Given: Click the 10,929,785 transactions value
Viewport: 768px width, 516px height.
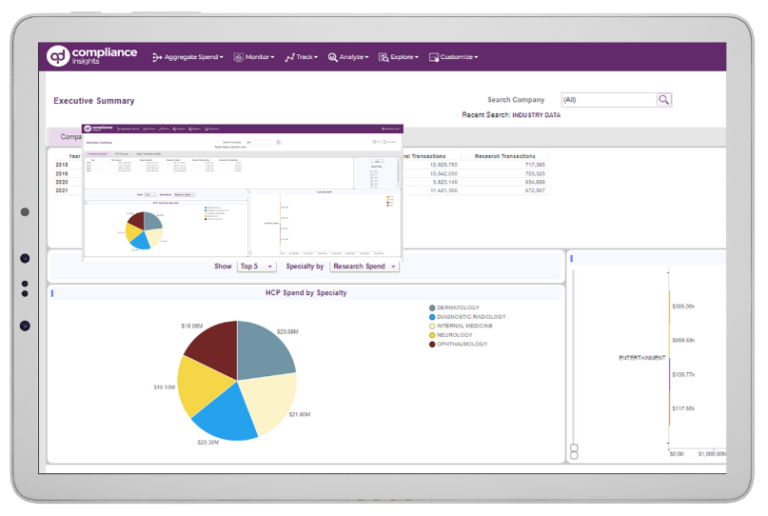Looking at the screenshot, I should pos(444,165).
